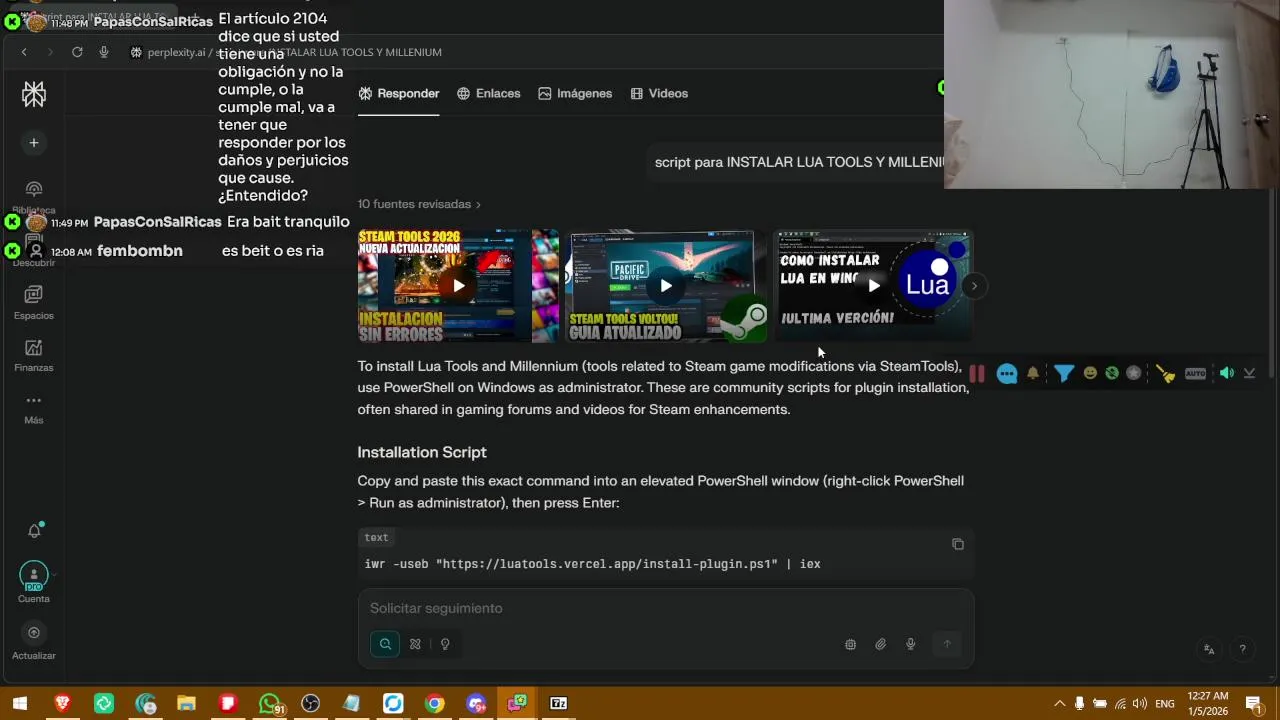Switch to the Responder tab
1280x720 pixels.
(399, 93)
